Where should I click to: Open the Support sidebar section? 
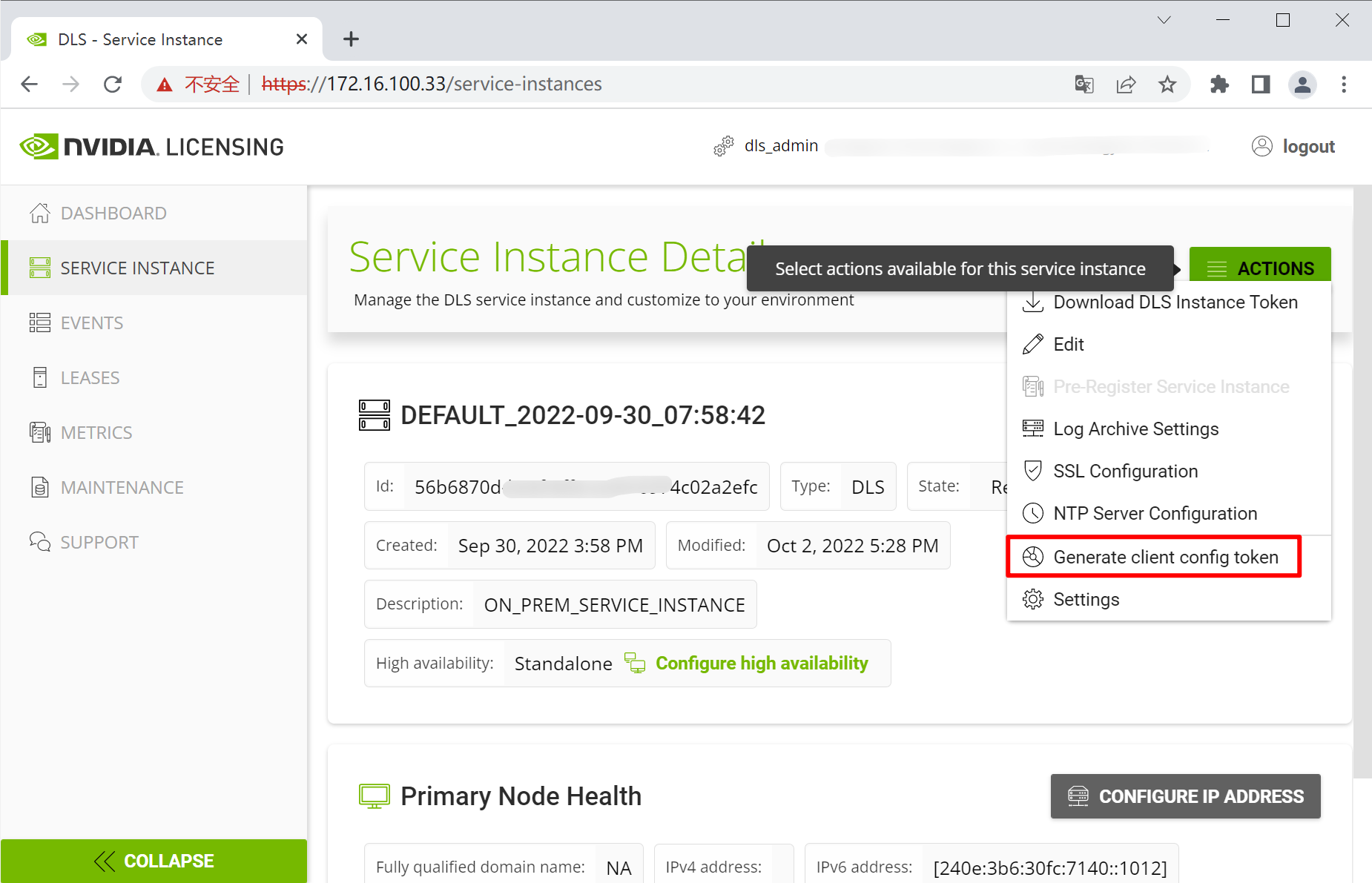(x=99, y=543)
